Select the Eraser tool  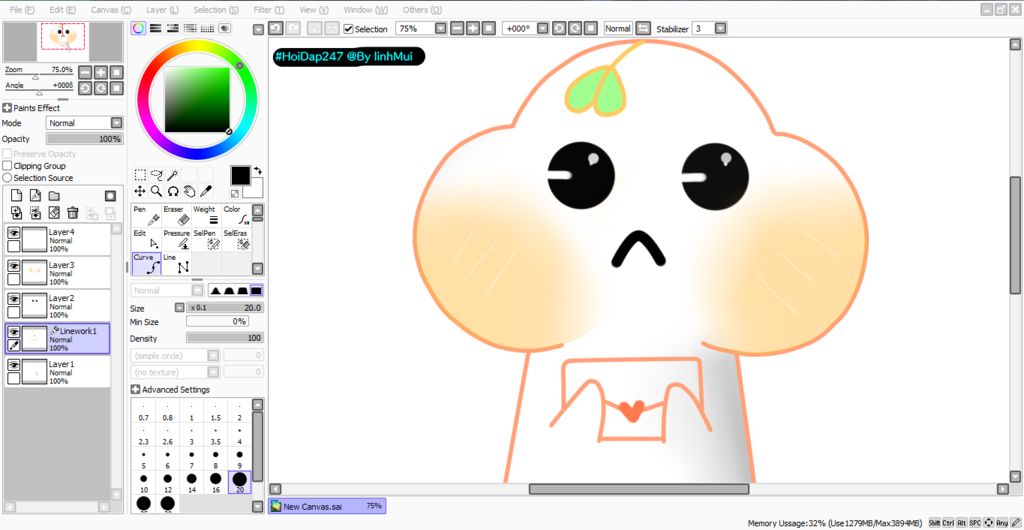(x=177, y=215)
